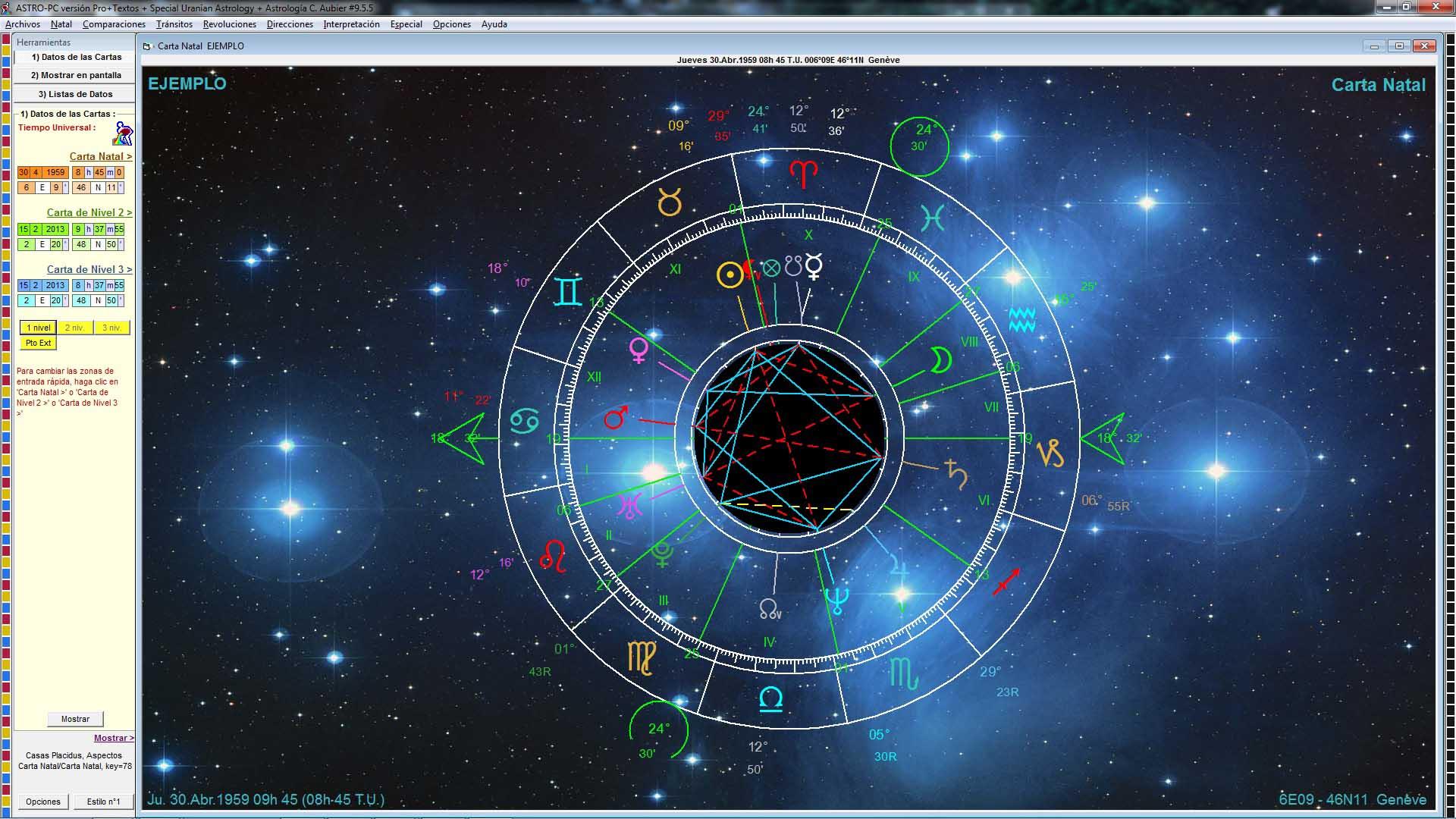The image size is (1456, 819).
Task: Expand the 'Carta Natal >' entry options
Action: coord(100,156)
